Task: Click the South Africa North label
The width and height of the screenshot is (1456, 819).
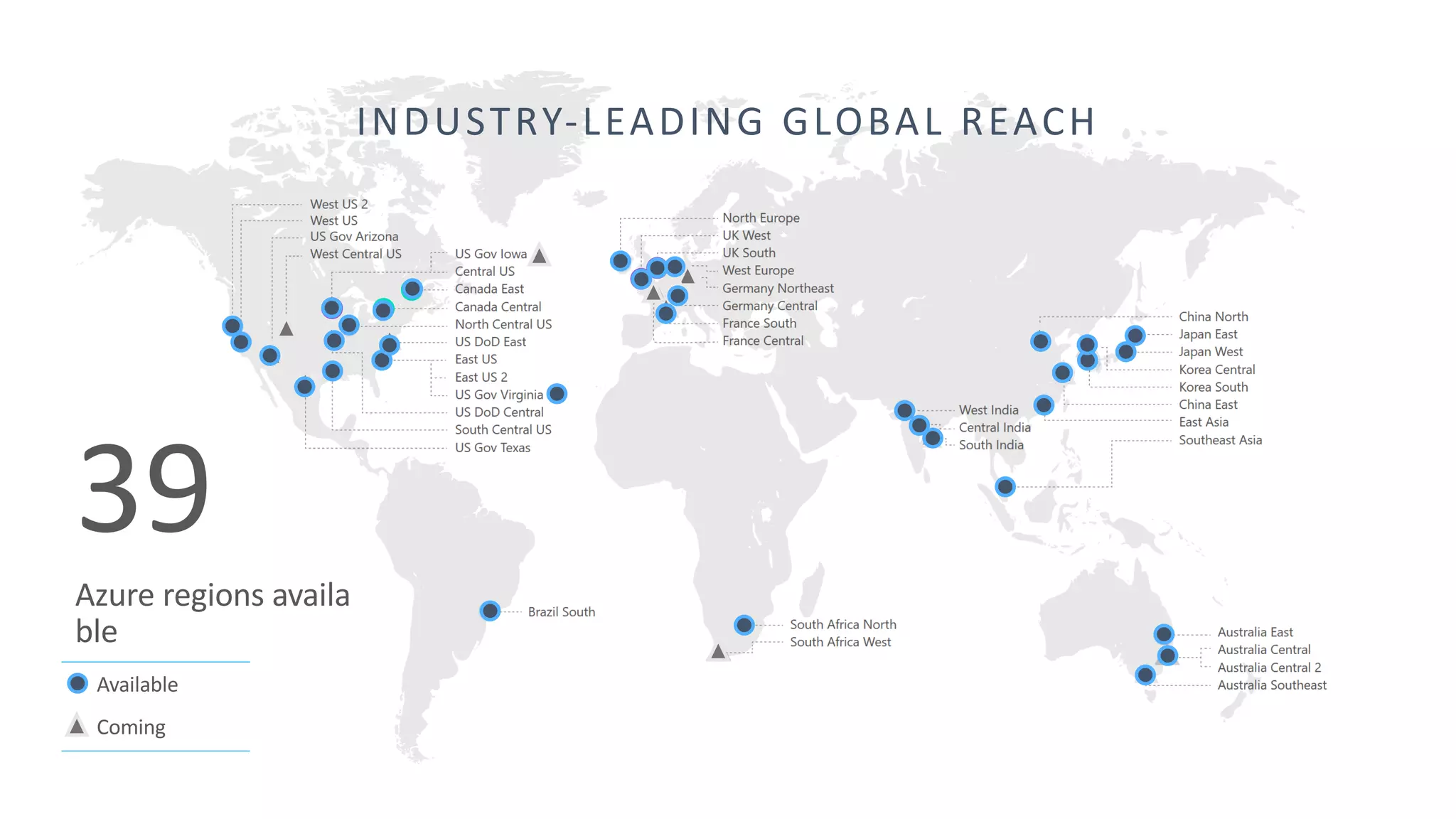Action: [843, 625]
